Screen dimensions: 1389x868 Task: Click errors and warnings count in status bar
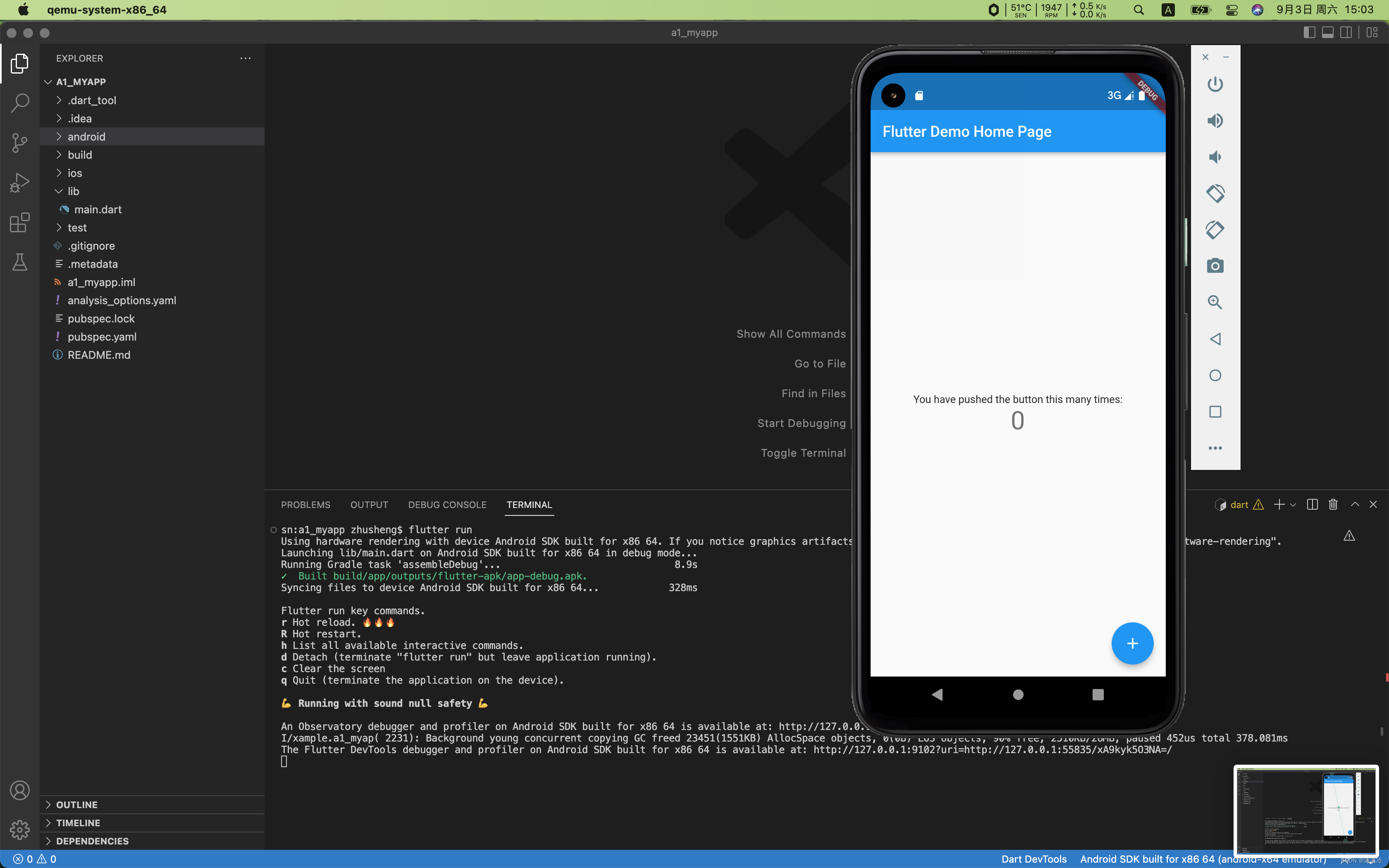point(34,859)
